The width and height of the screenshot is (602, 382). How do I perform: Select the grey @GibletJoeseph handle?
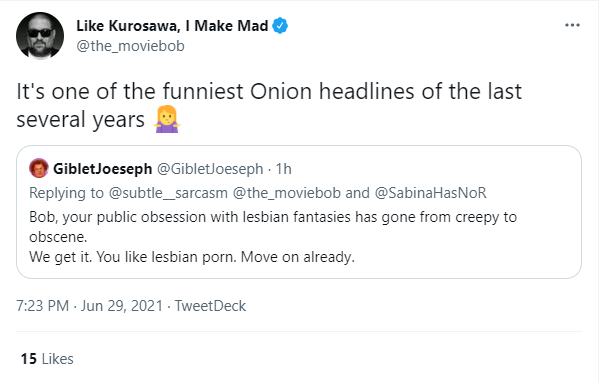210,169
